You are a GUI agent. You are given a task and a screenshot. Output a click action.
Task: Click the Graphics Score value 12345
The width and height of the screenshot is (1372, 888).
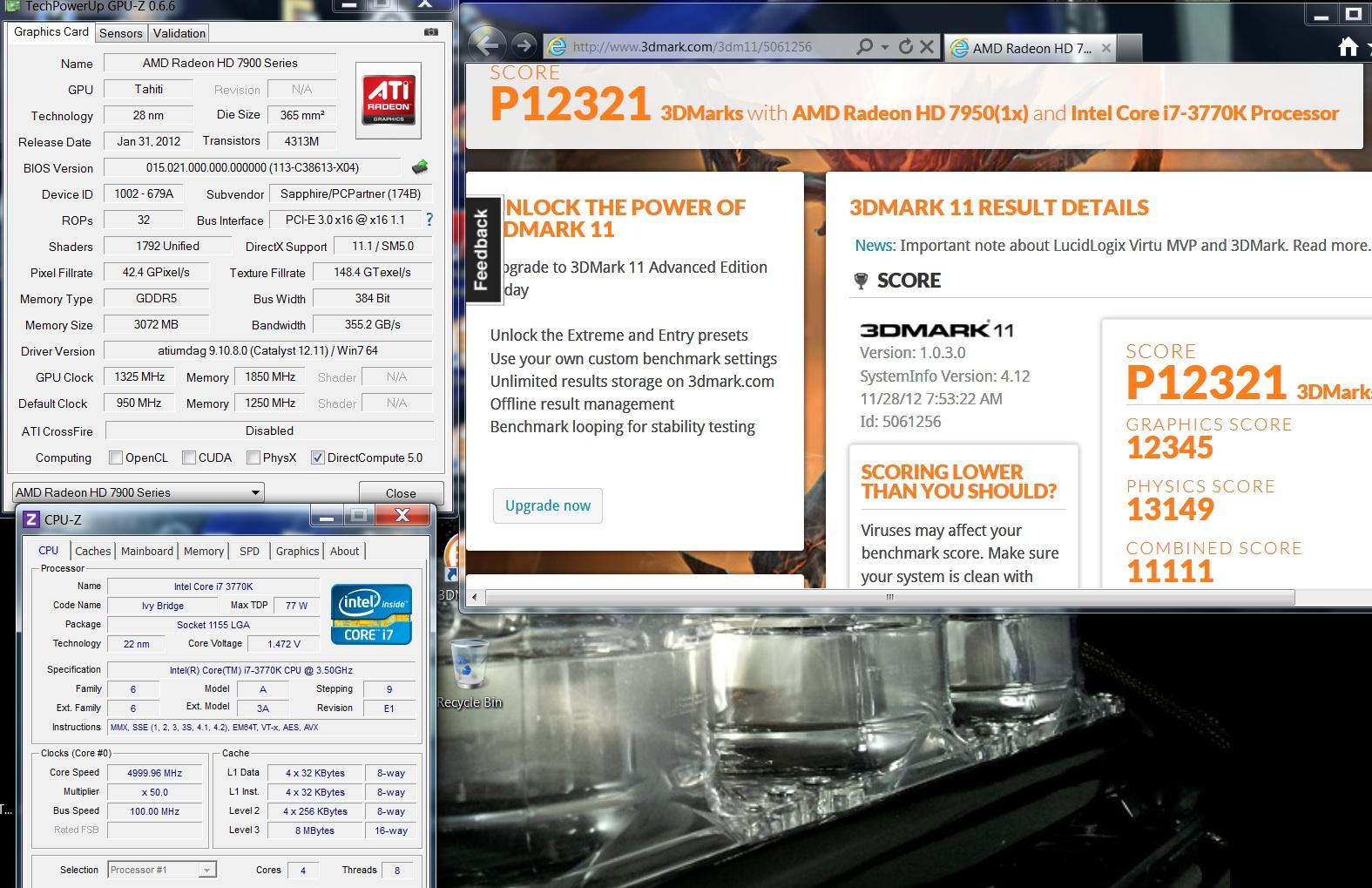pyautogui.click(x=1170, y=448)
